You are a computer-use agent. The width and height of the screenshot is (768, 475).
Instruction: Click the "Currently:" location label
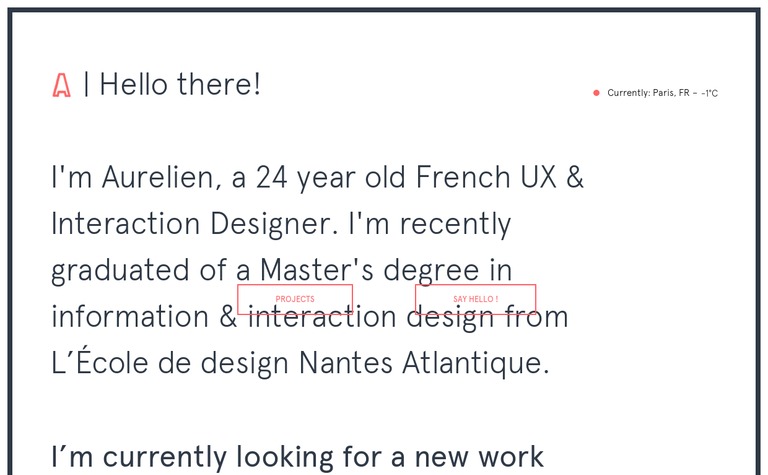point(629,93)
